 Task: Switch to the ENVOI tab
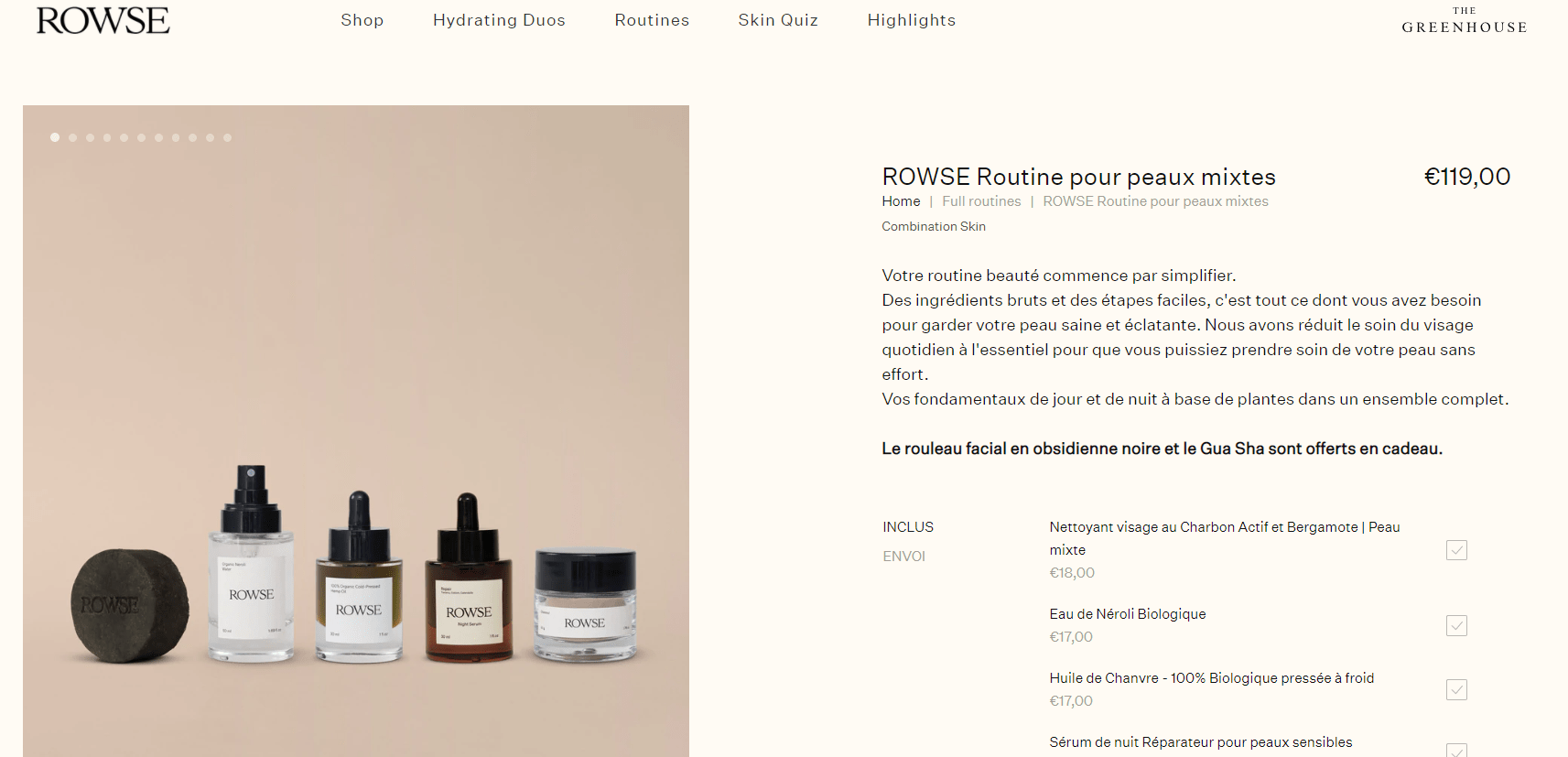(x=903, y=557)
